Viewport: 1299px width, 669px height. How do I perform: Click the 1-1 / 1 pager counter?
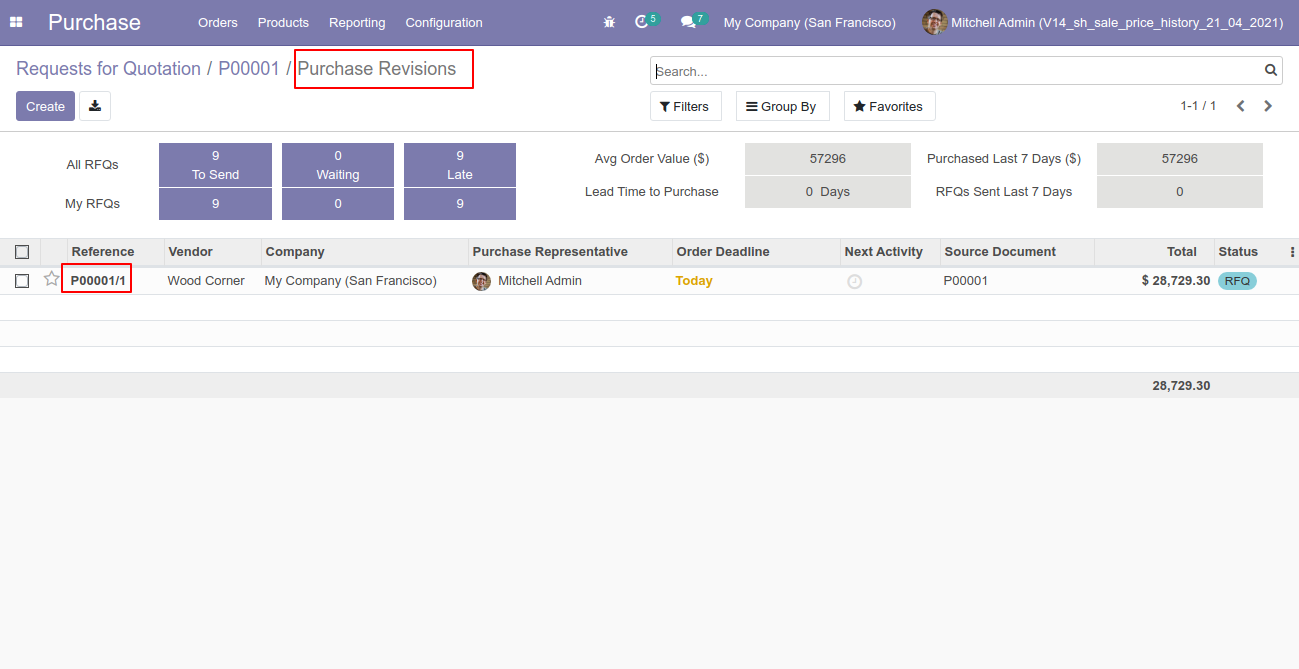pyautogui.click(x=1198, y=106)
